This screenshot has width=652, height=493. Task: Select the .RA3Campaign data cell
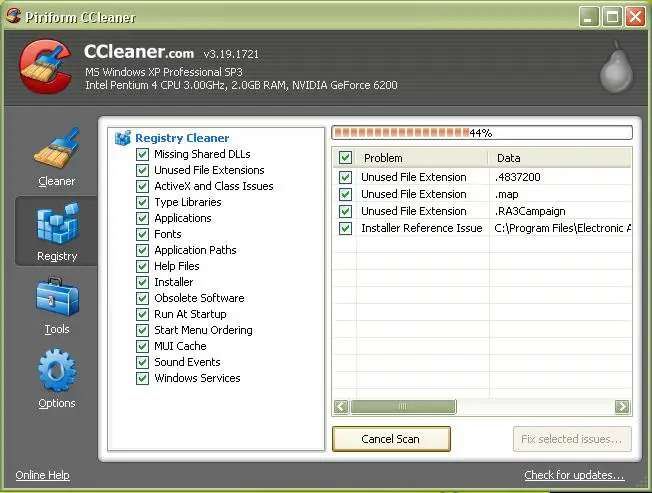pos(530,212)
